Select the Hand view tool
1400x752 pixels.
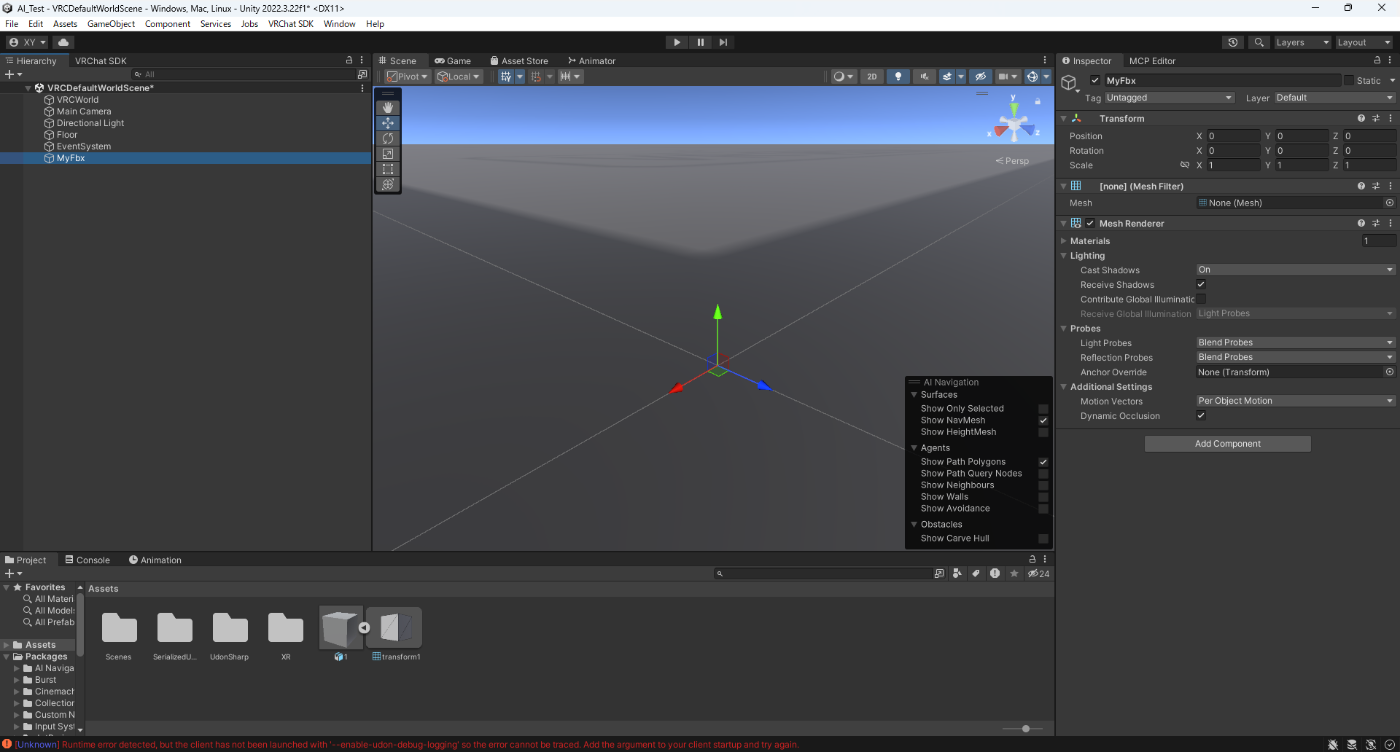click(x=388, y=107)
